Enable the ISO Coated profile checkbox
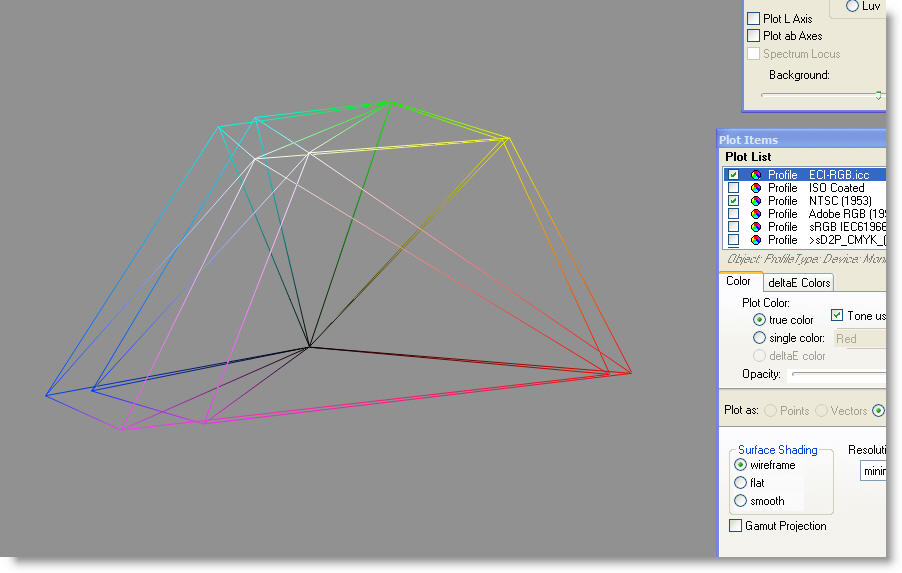 click(x=734, y=188)
